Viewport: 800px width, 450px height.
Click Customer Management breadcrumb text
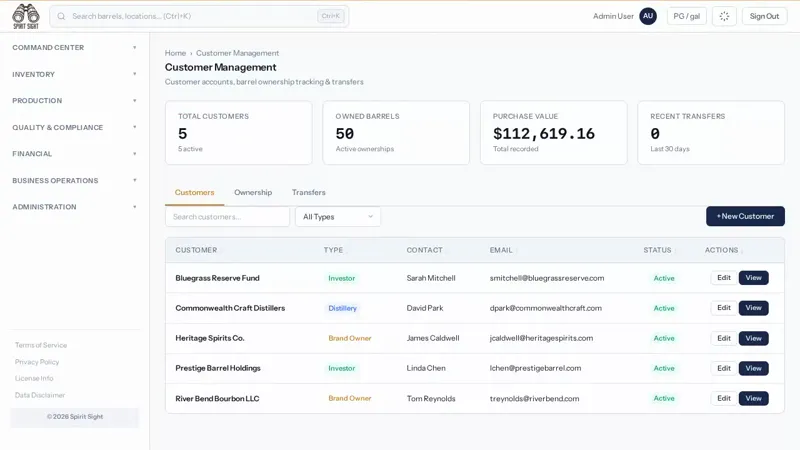click(x=237, y=53)
